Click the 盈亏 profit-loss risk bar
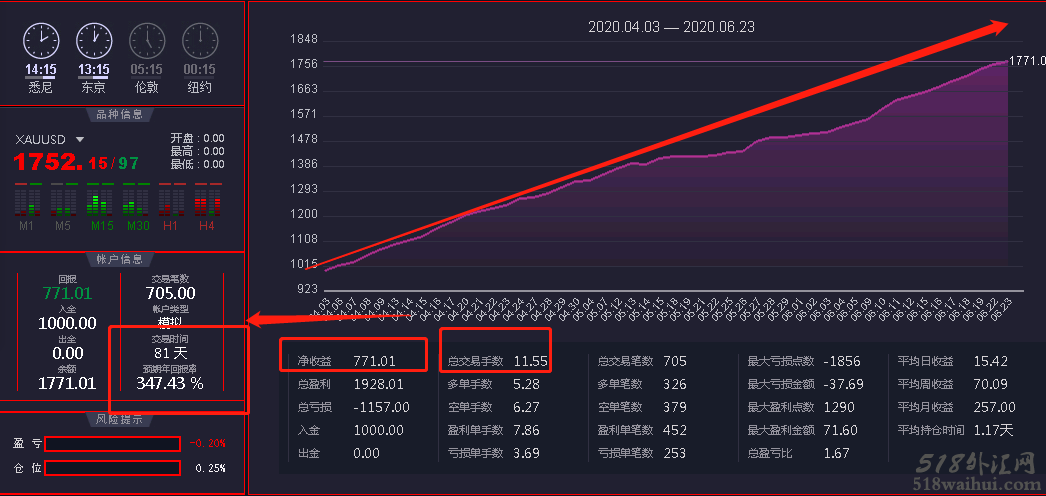This screenshot has width=1046, height=496. pos(111,443)
